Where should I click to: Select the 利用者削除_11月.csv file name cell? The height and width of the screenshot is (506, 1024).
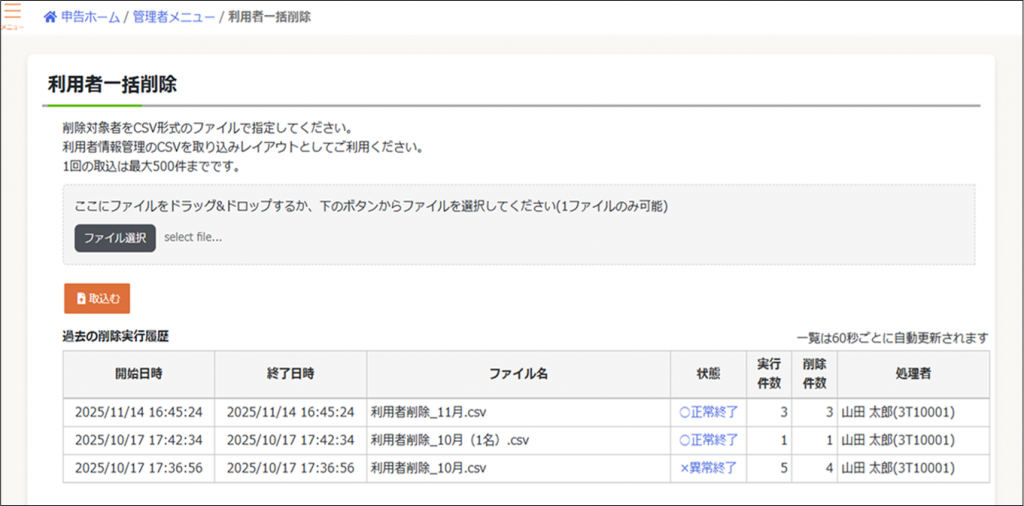[428, 411]
